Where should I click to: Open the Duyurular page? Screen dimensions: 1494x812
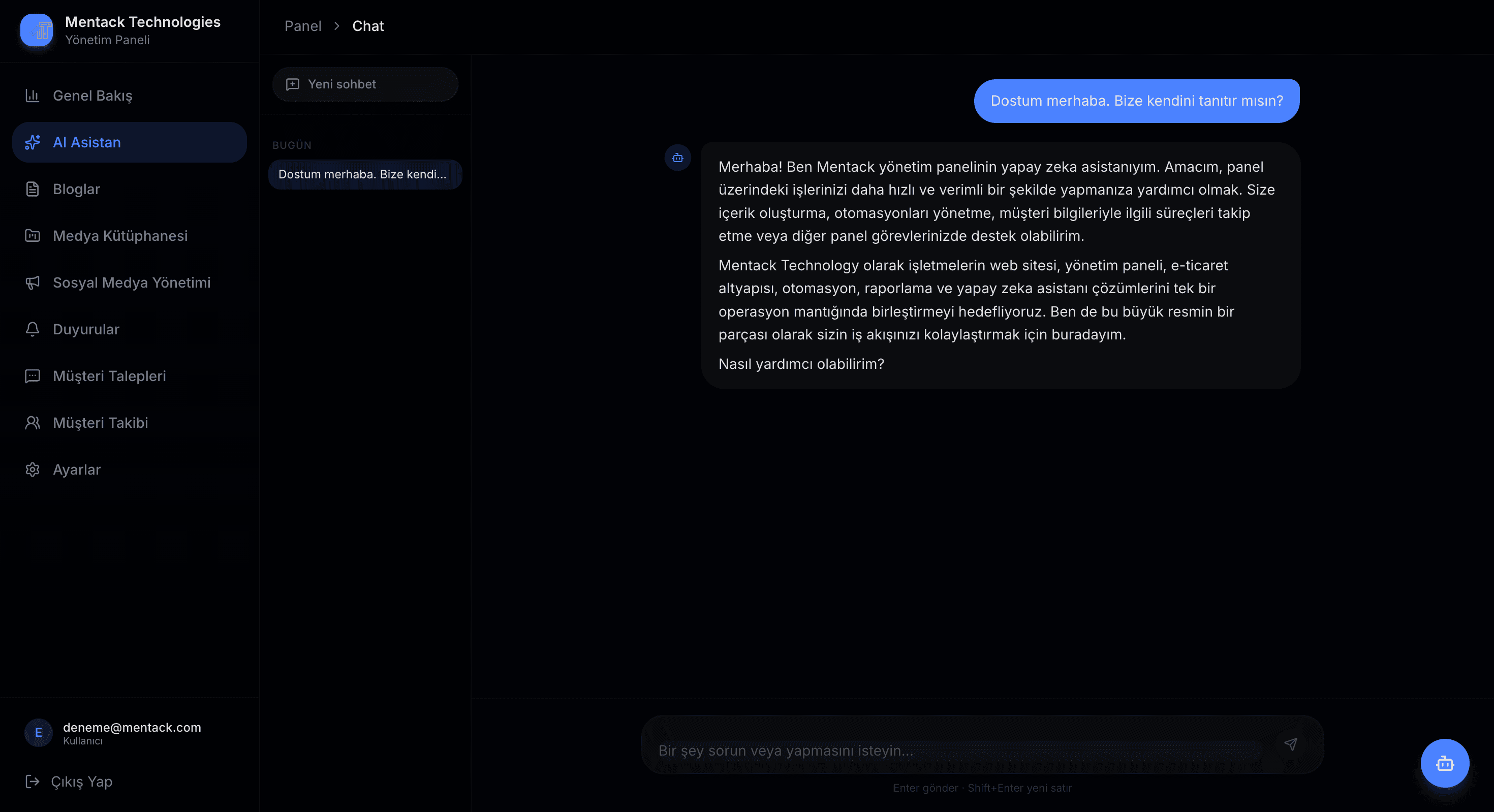coord(130,329)
